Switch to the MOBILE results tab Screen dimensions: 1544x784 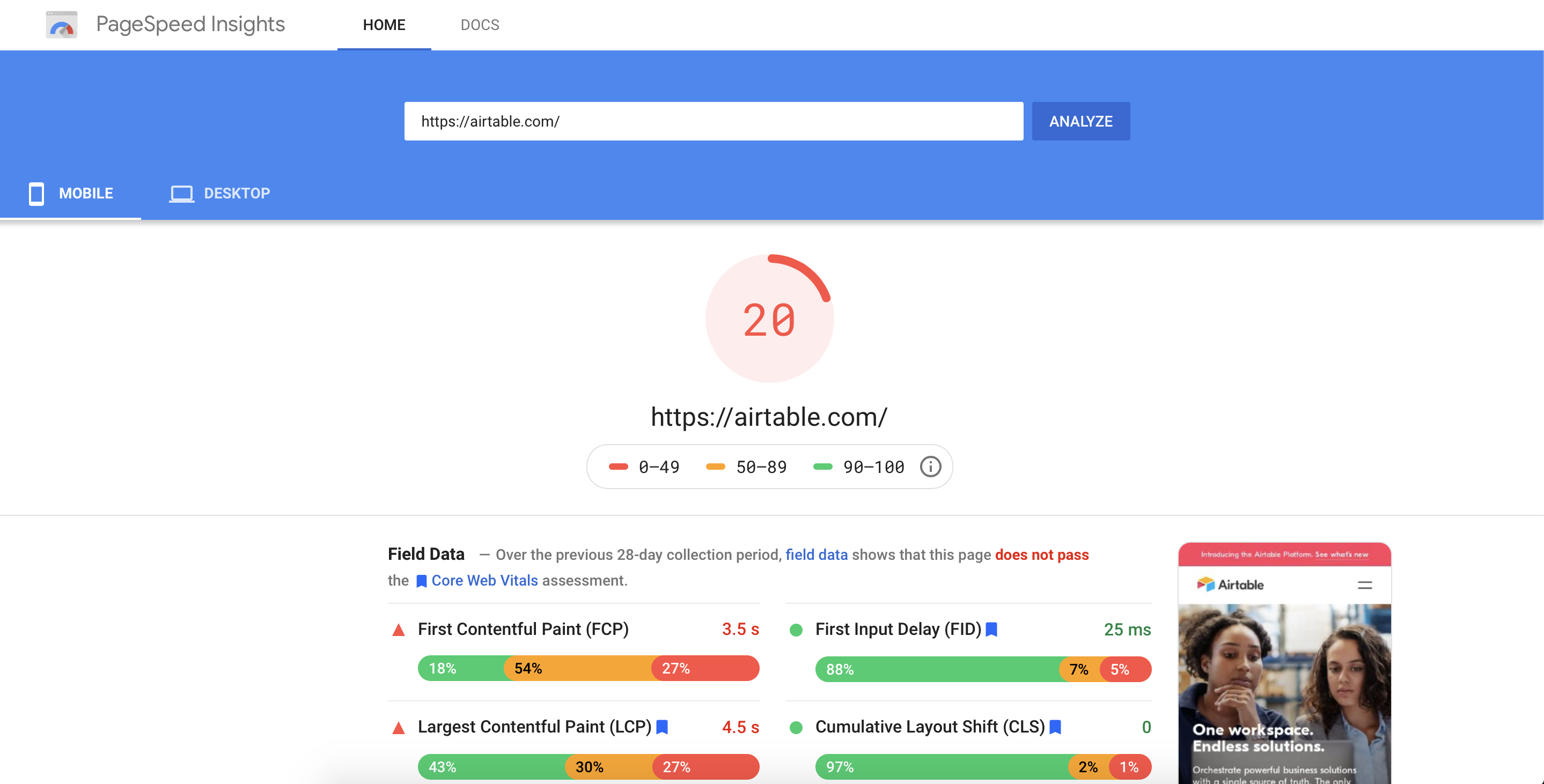71,194
